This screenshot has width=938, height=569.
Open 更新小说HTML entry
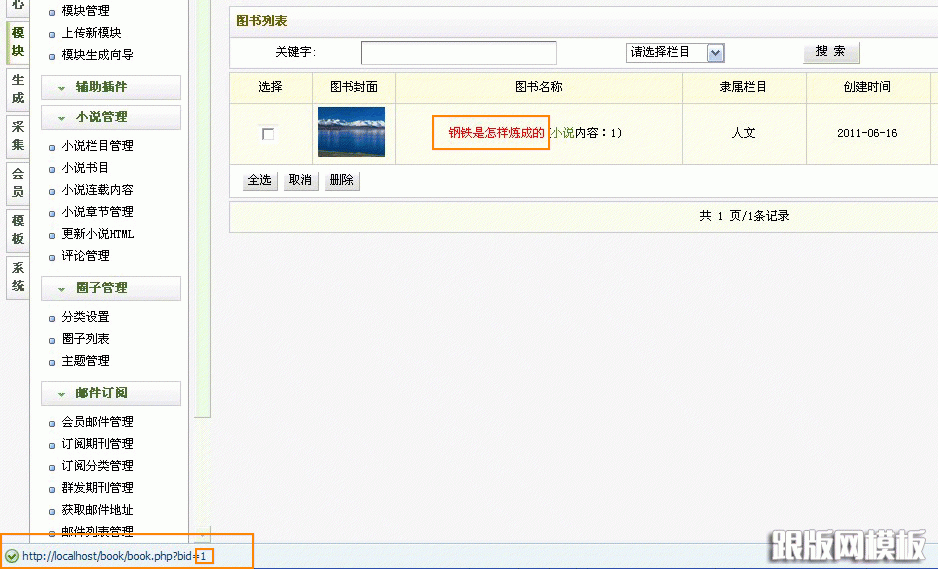(98, 235)
